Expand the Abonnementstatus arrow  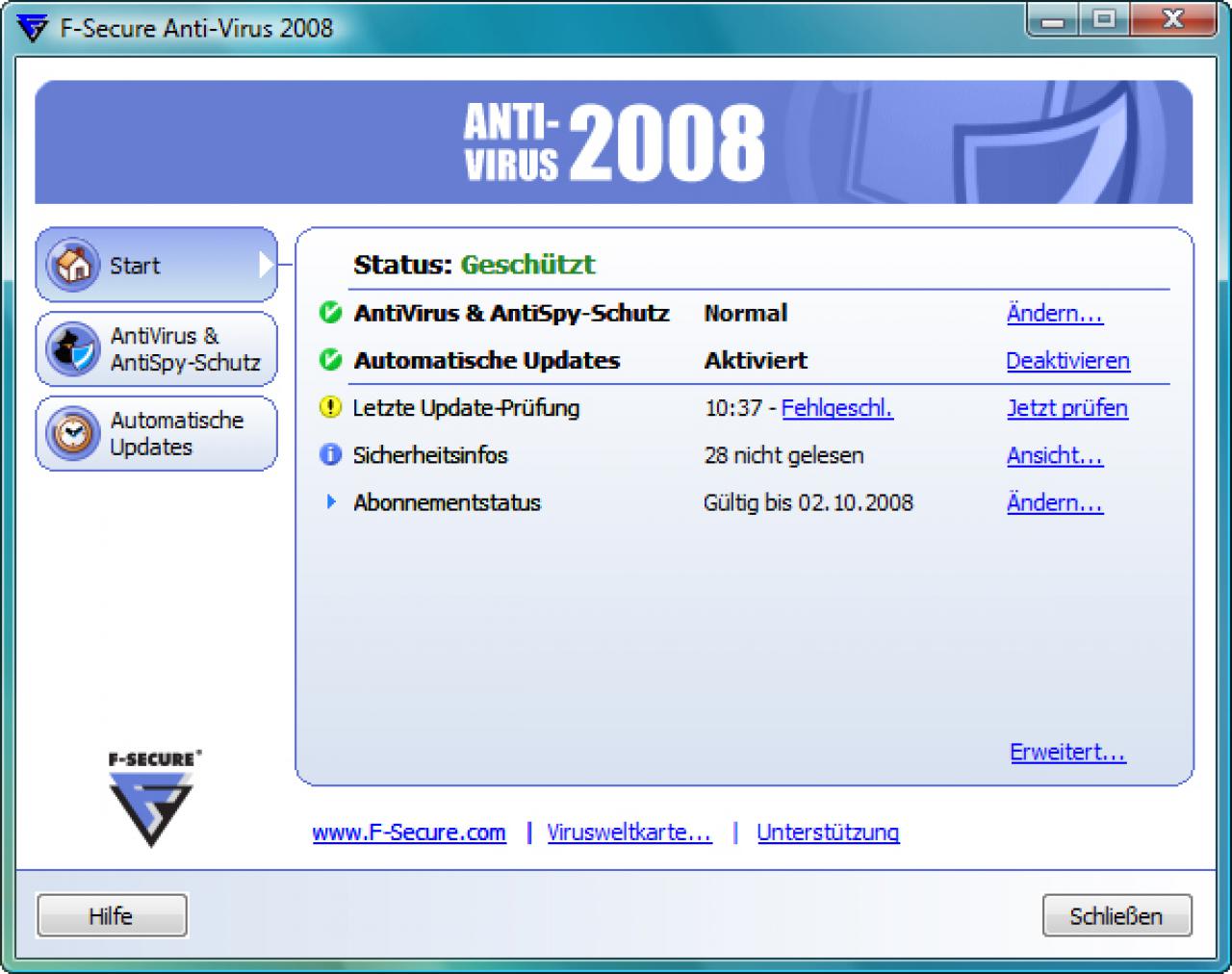click(x=331, y=501)
